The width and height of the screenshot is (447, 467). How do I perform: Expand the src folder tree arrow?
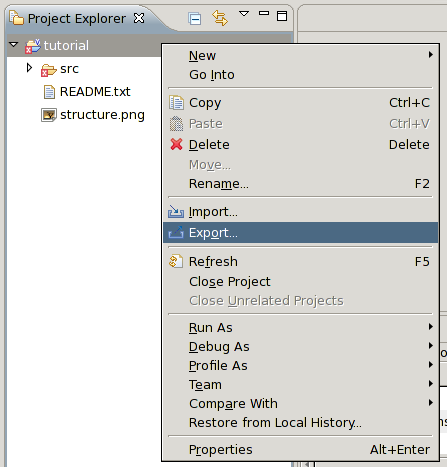coord(29,68)
